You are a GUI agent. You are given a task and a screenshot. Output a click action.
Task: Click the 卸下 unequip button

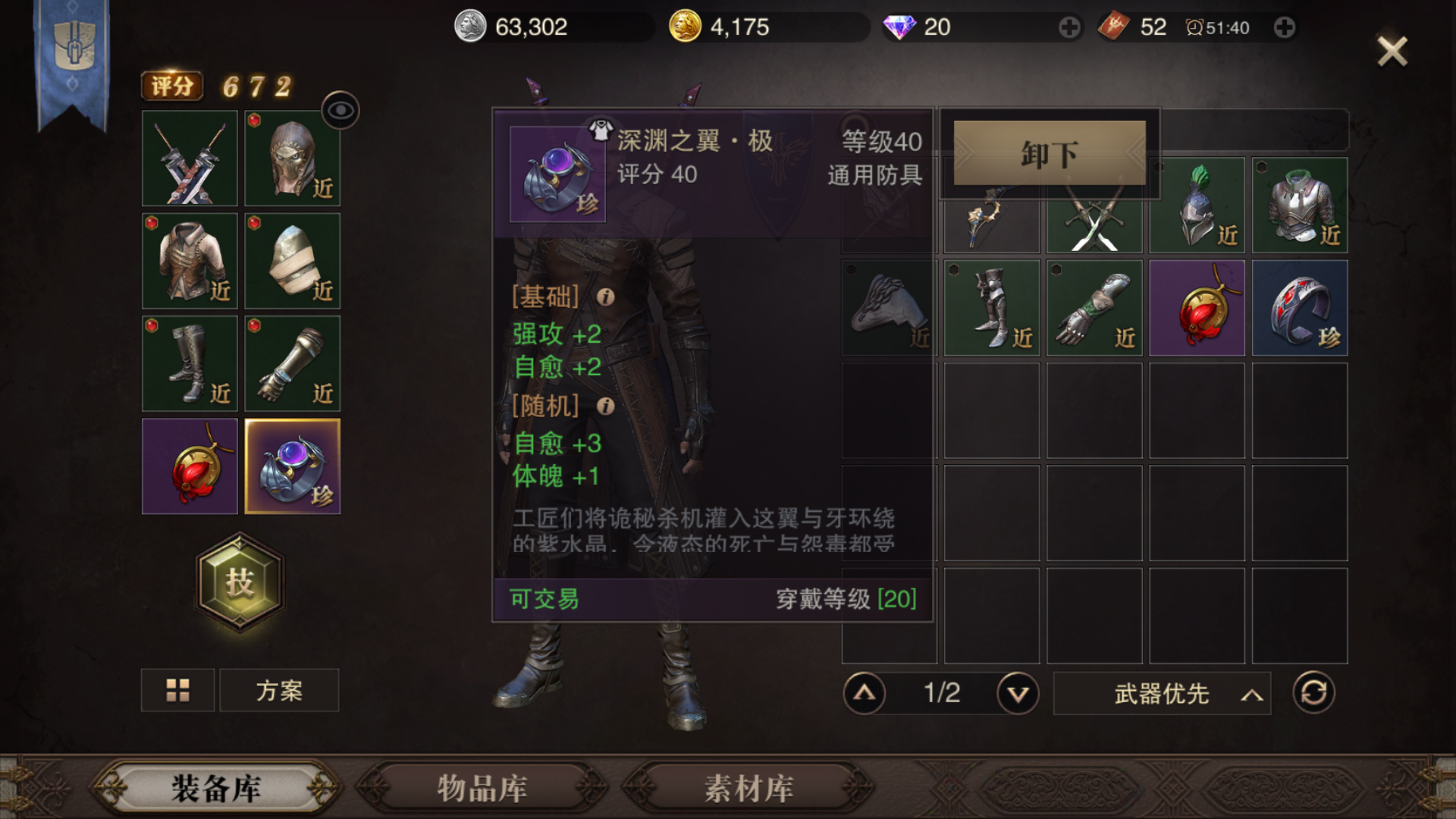coord(1050,154)
